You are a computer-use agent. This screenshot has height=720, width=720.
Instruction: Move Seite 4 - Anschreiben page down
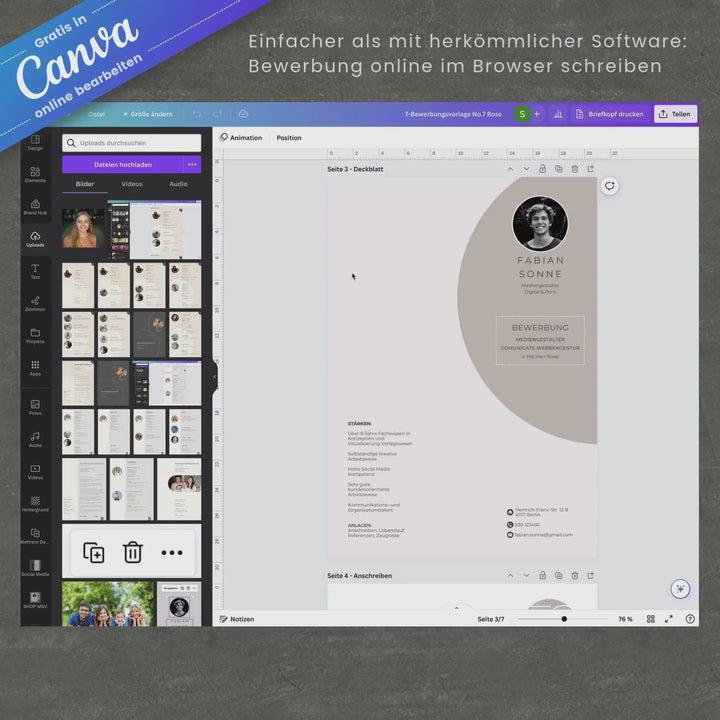(526, 575)
